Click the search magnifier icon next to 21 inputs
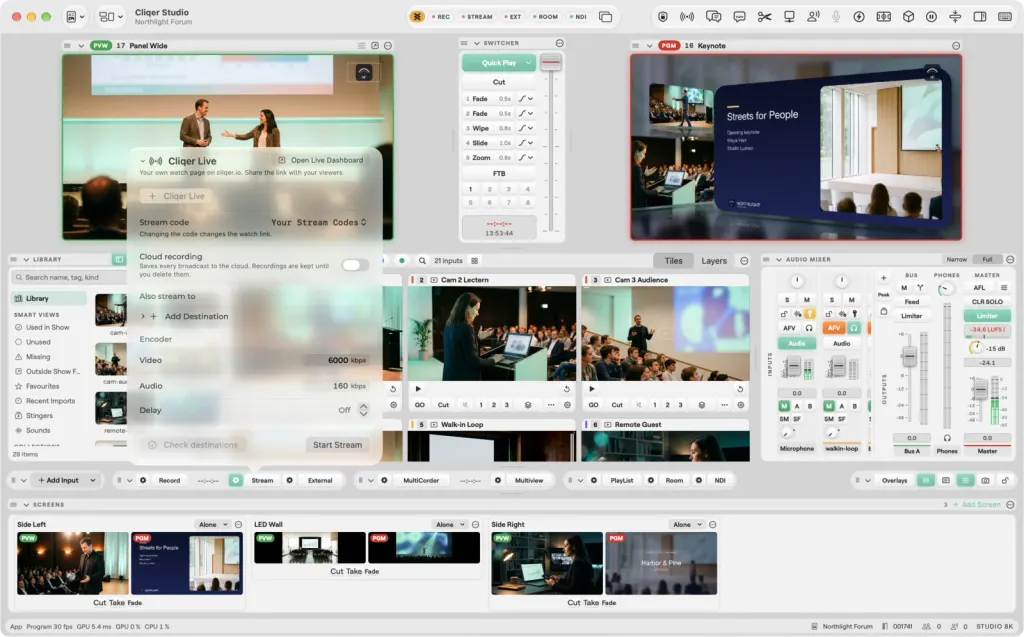The width and height of the screenshot is (1024, 637). tap(423, 261)
